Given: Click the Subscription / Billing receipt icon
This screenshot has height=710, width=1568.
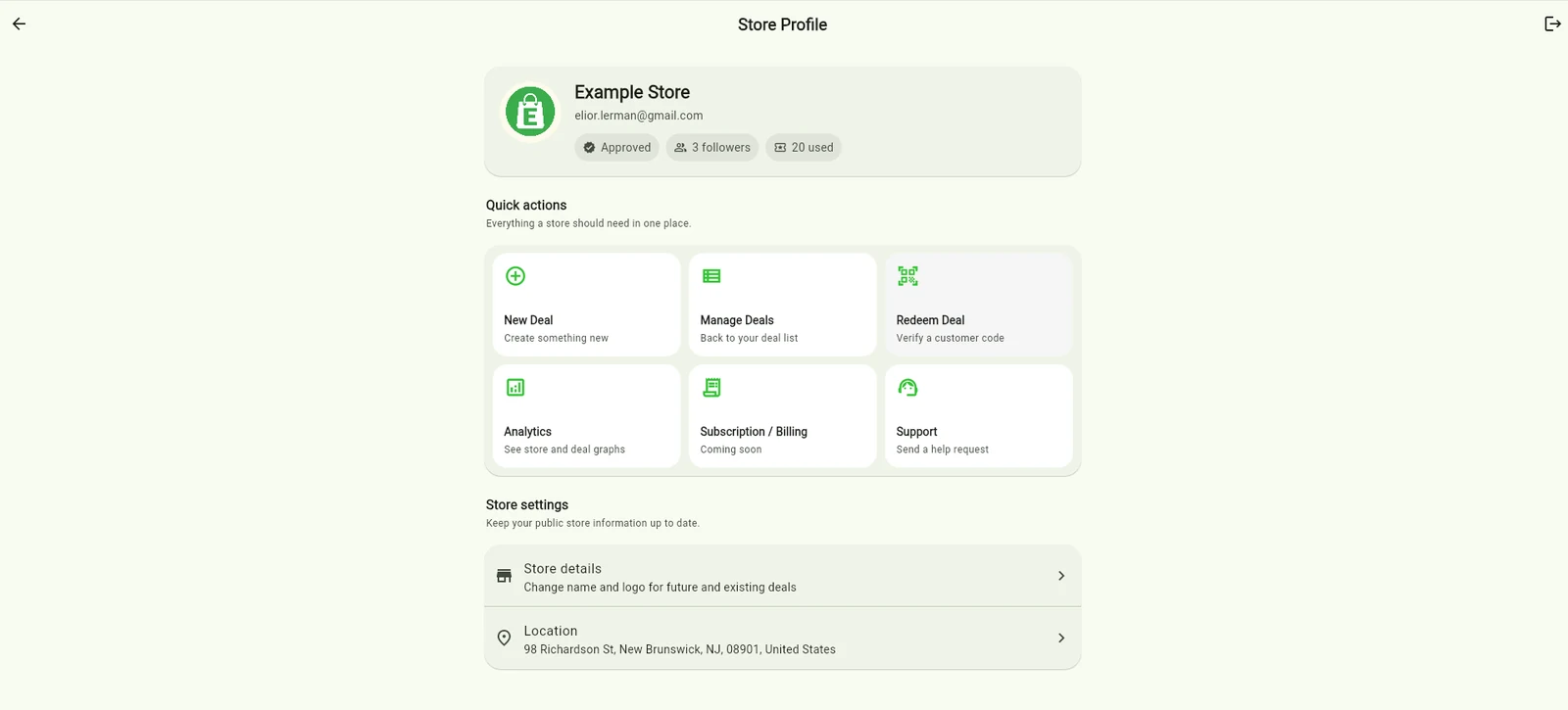Looking at the screenshot, I should tap(711, 388).
